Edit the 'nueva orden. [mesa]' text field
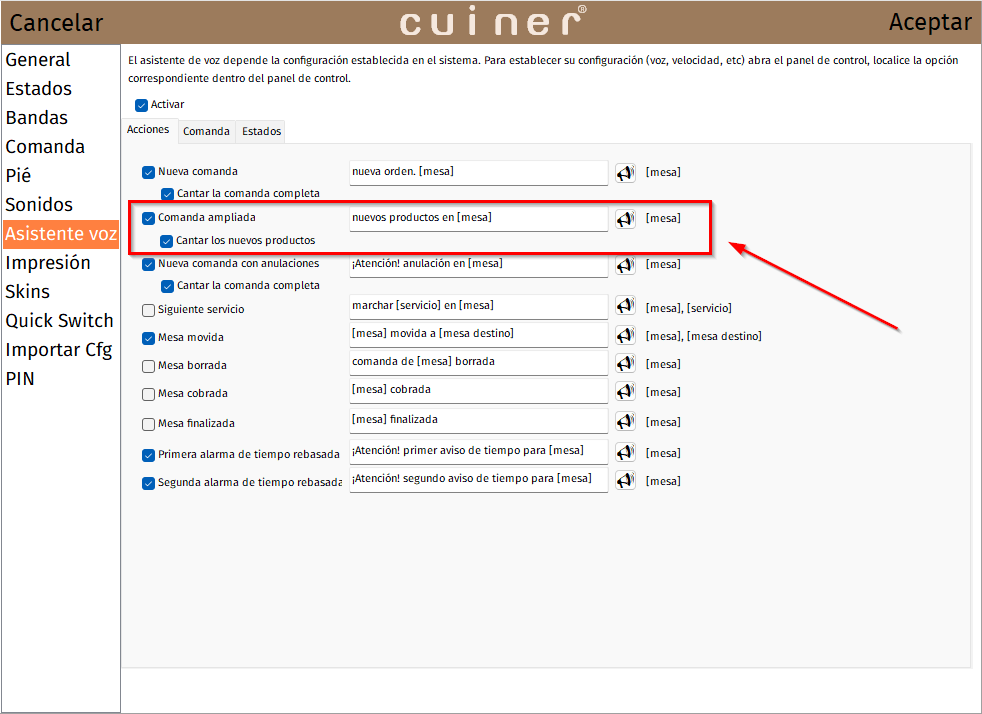Viewport: 982px width, 714px height. 478,173
